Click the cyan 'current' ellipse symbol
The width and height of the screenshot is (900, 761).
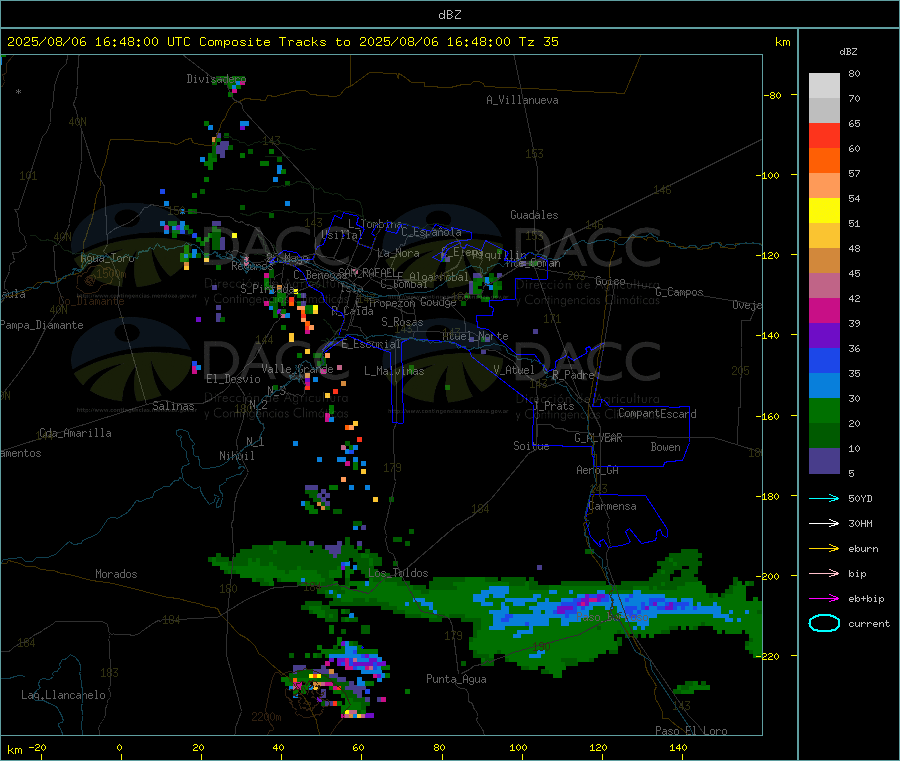coord(824,623)
